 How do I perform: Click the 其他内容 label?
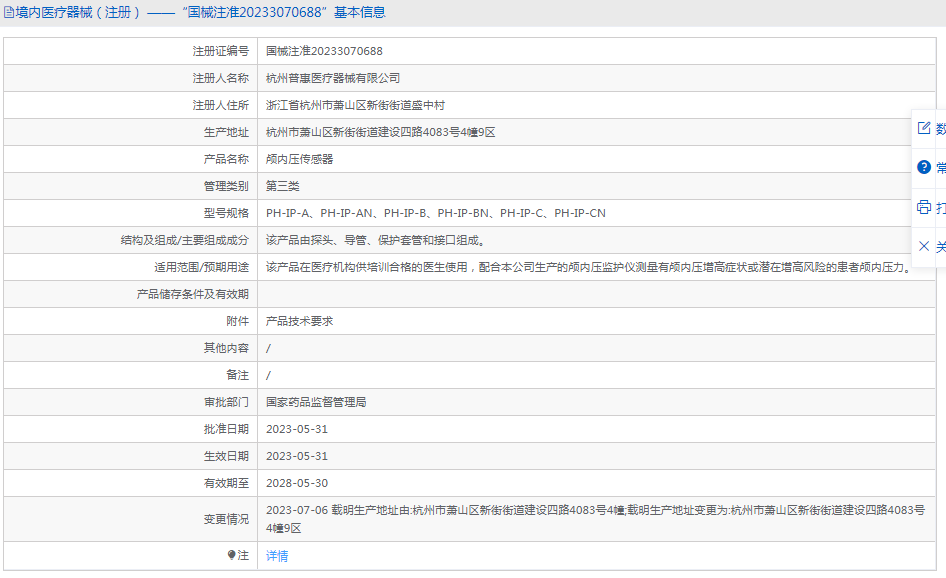pos(226,348)
